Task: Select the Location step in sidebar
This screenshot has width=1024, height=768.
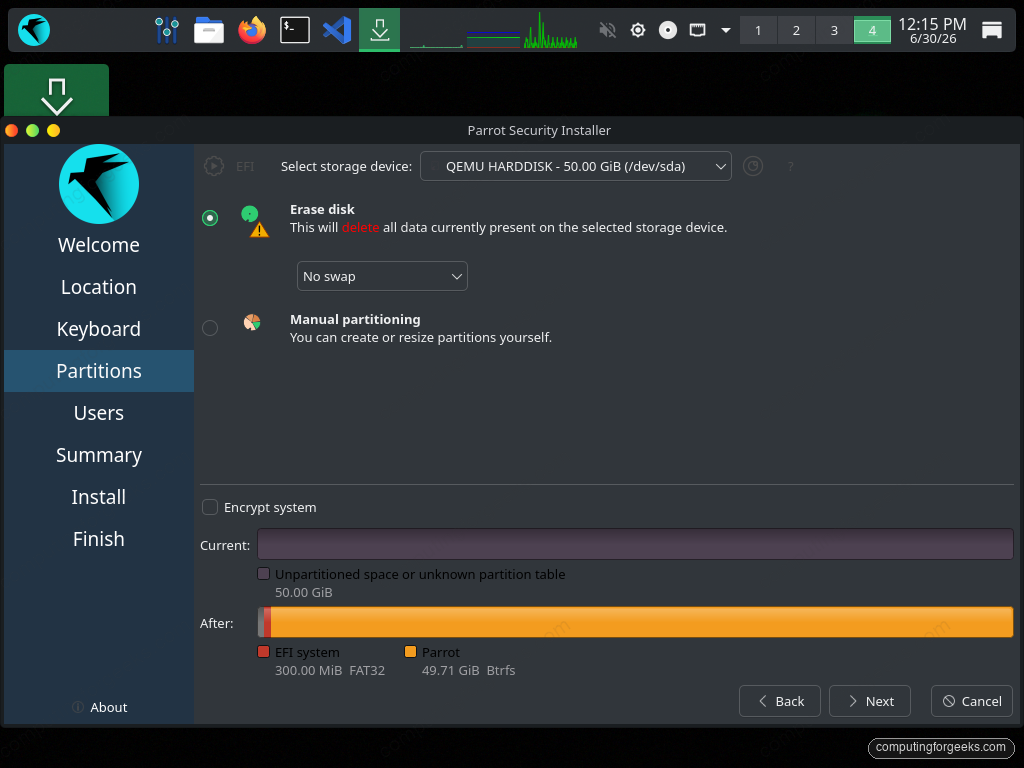Action: 99,287
